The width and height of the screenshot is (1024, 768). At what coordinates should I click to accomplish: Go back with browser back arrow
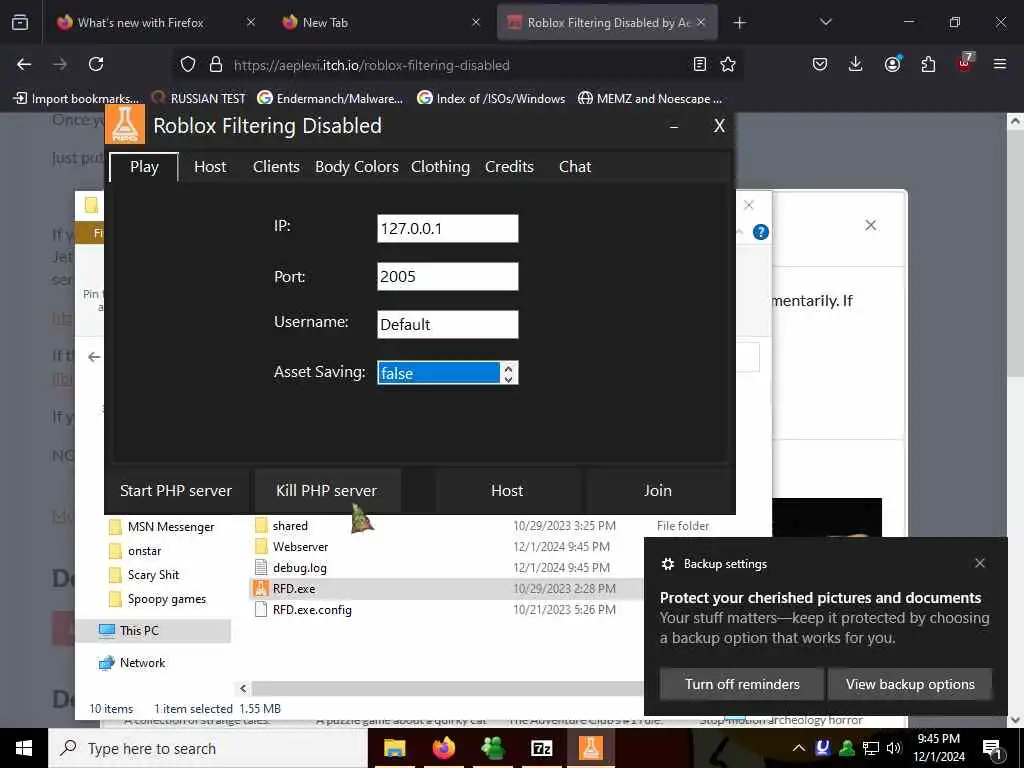[24, 64]
